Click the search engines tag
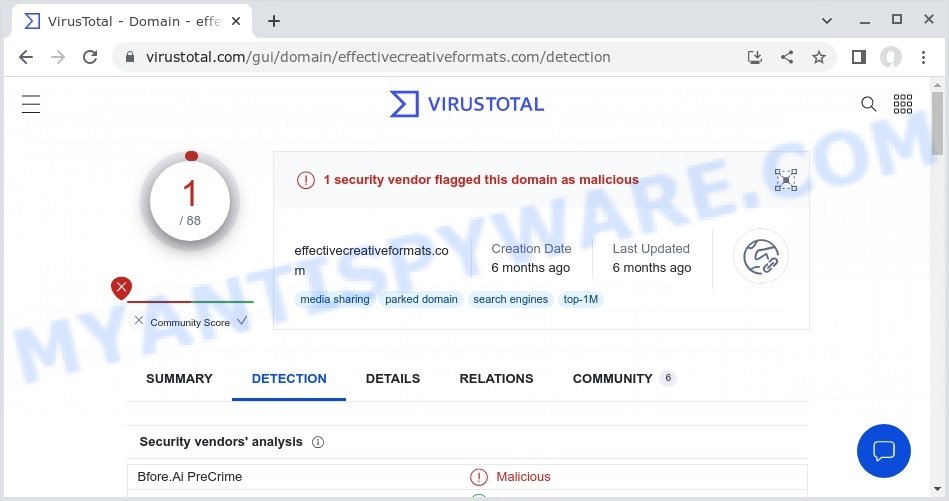The height and width of the screenshot is (501, 949). tap(510, 300)
